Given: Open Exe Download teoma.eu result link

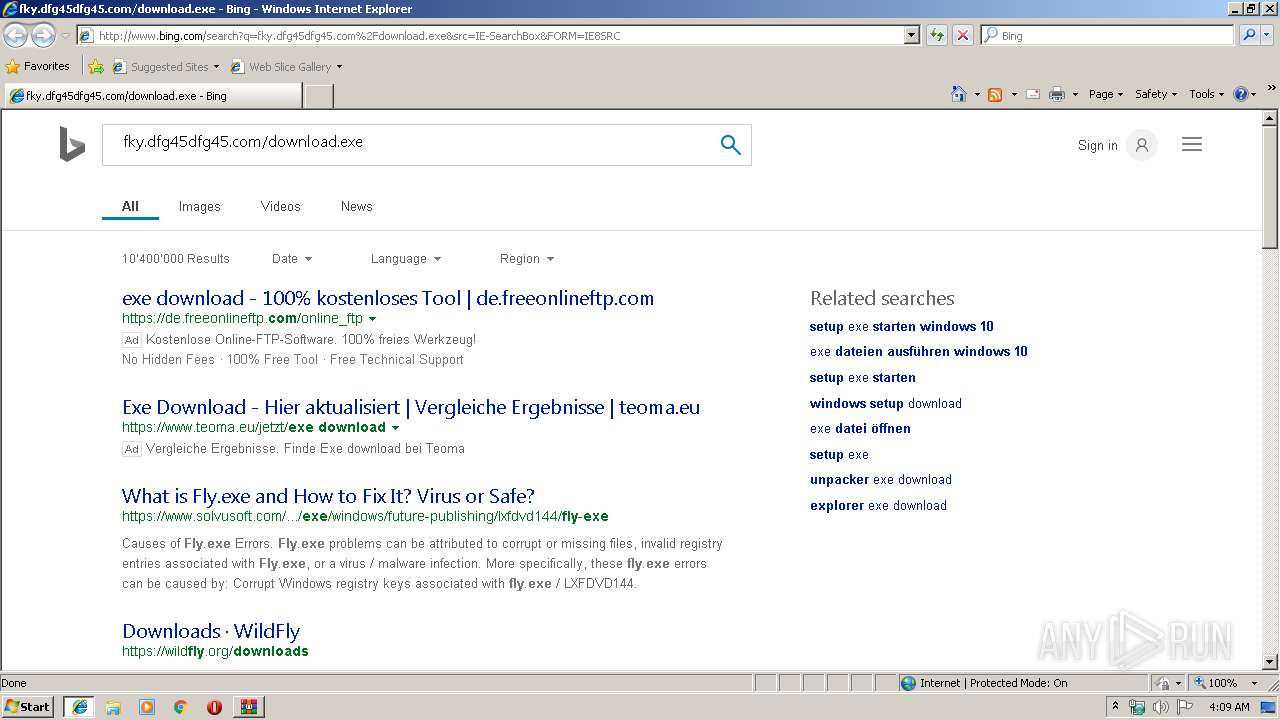Looking at the screenshot, I should click(x=411, y=407).
